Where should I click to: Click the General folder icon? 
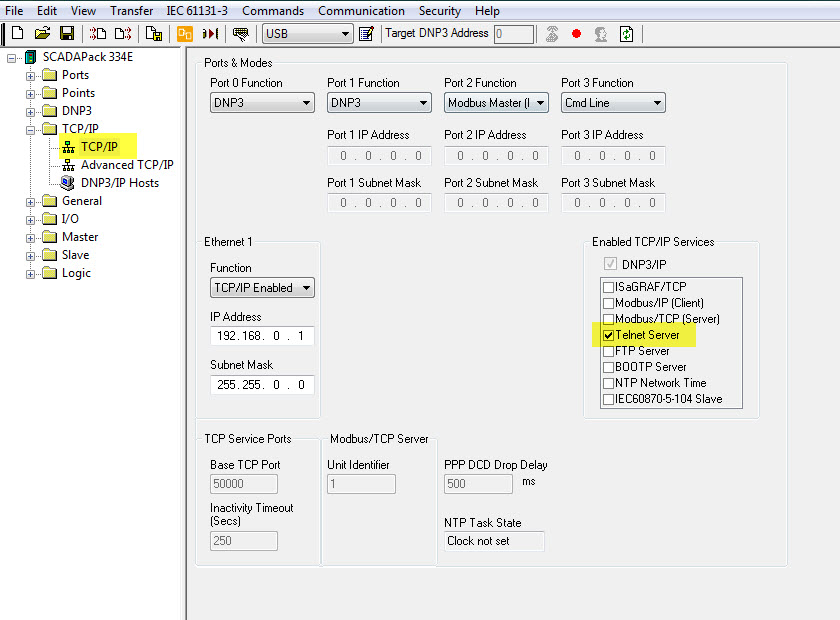pos(50,201)
